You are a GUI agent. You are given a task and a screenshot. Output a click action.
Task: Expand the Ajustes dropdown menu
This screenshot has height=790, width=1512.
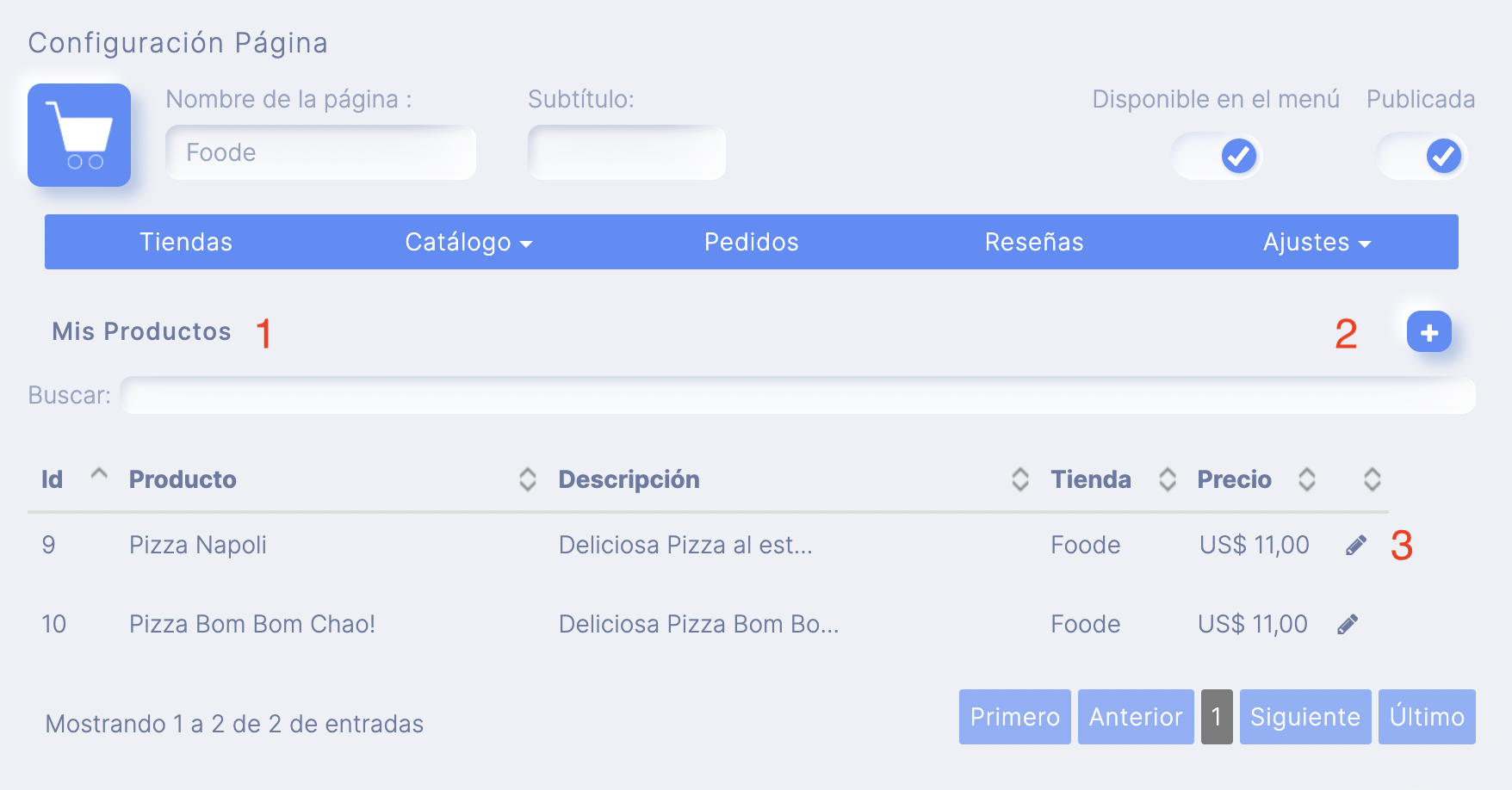pos(1317,242)
